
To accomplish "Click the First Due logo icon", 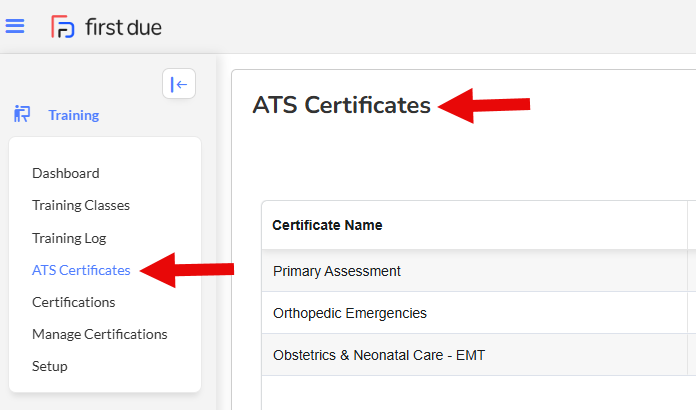I will click(x=63, y=27).
